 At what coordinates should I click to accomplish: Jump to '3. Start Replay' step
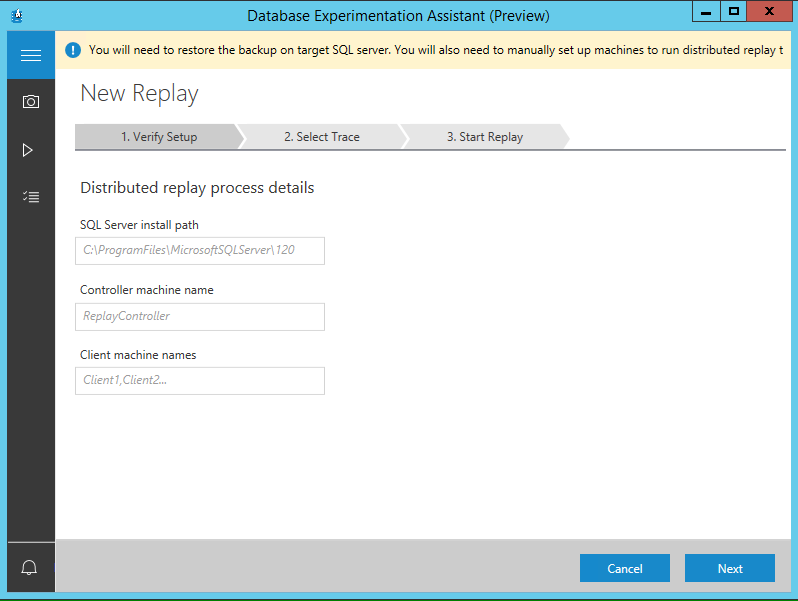pos(484,137)
